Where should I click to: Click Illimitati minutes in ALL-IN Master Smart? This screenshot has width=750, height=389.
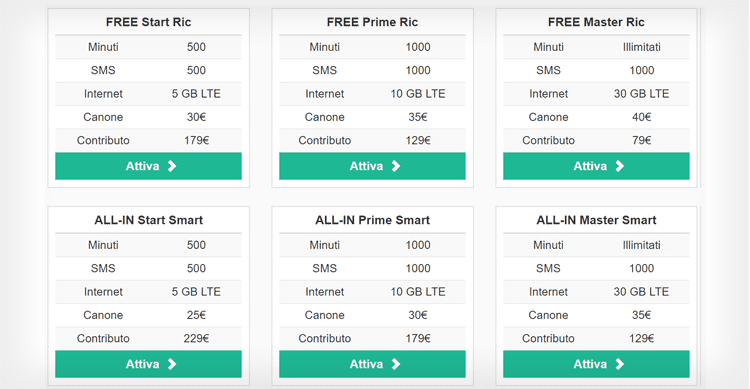[x=641, y=245]
